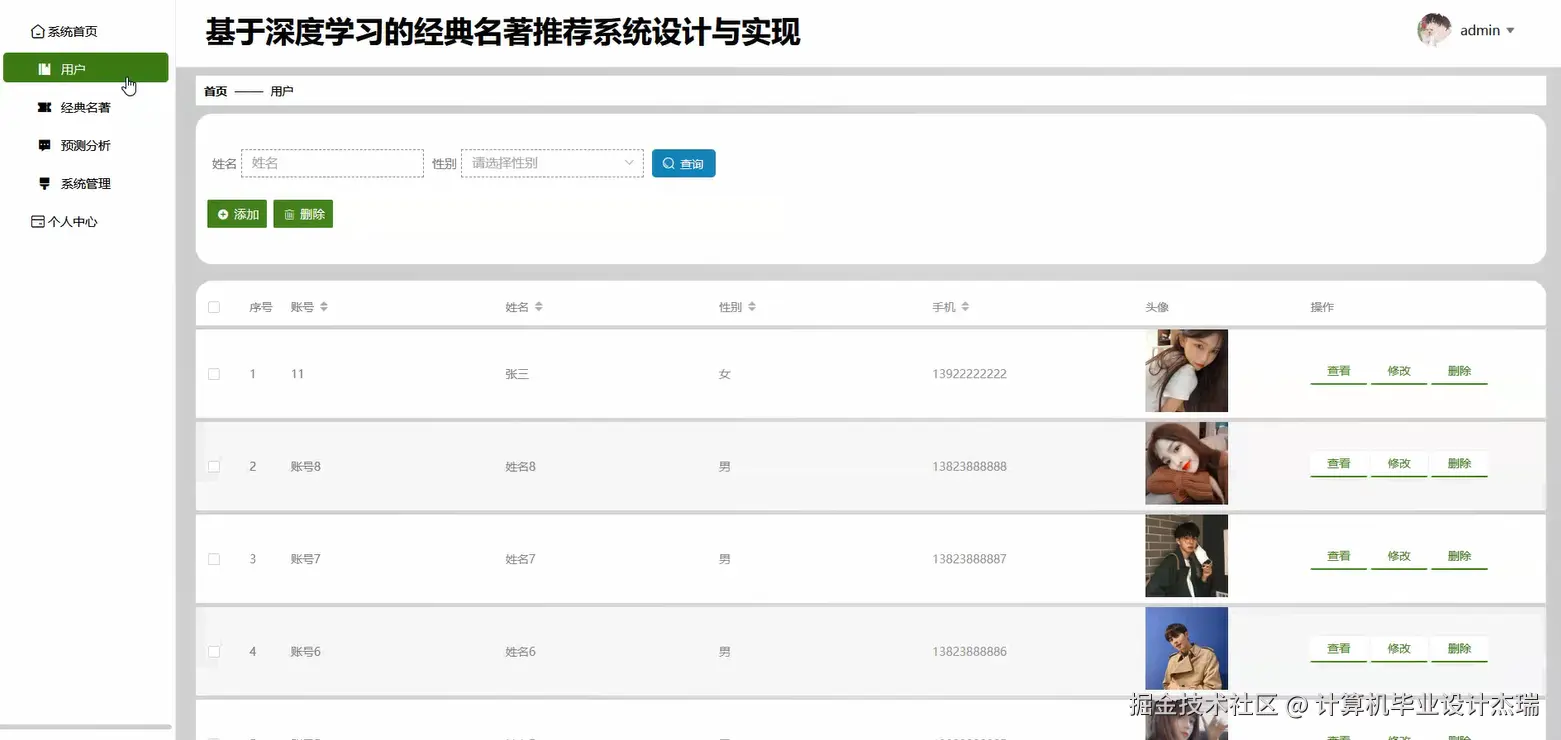The width and height of the screenshot is (1561, 740).
Task: Click 删除 for 账号7
Action: [x=1459, y=556]
